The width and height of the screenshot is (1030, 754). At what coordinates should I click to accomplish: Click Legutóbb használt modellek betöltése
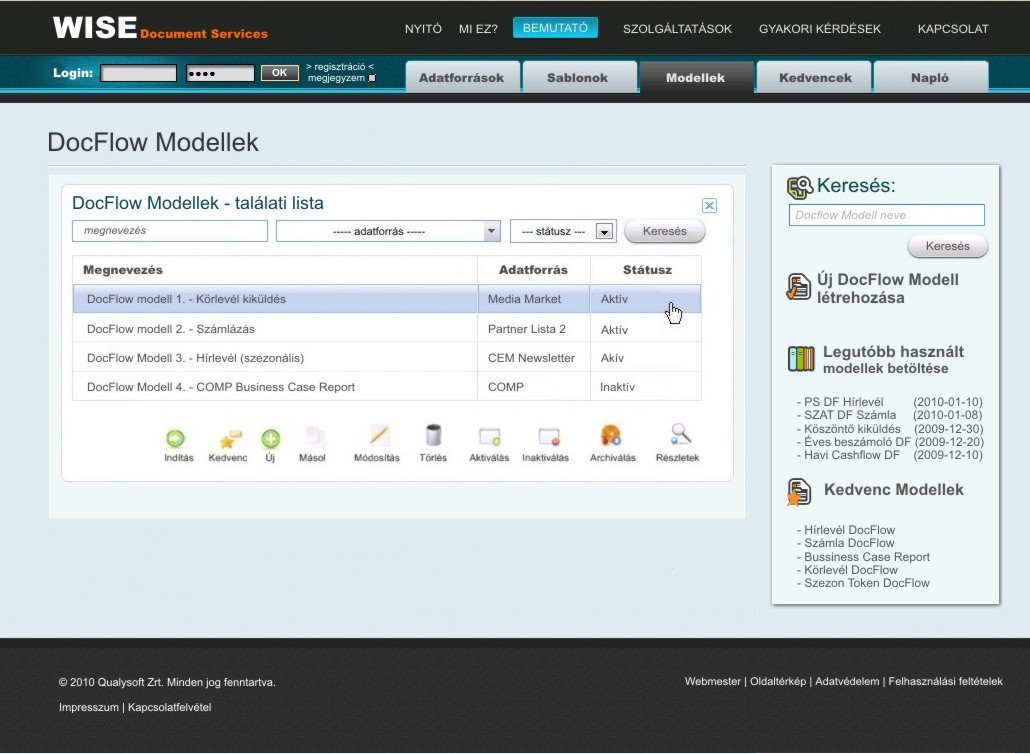(893, 360)
